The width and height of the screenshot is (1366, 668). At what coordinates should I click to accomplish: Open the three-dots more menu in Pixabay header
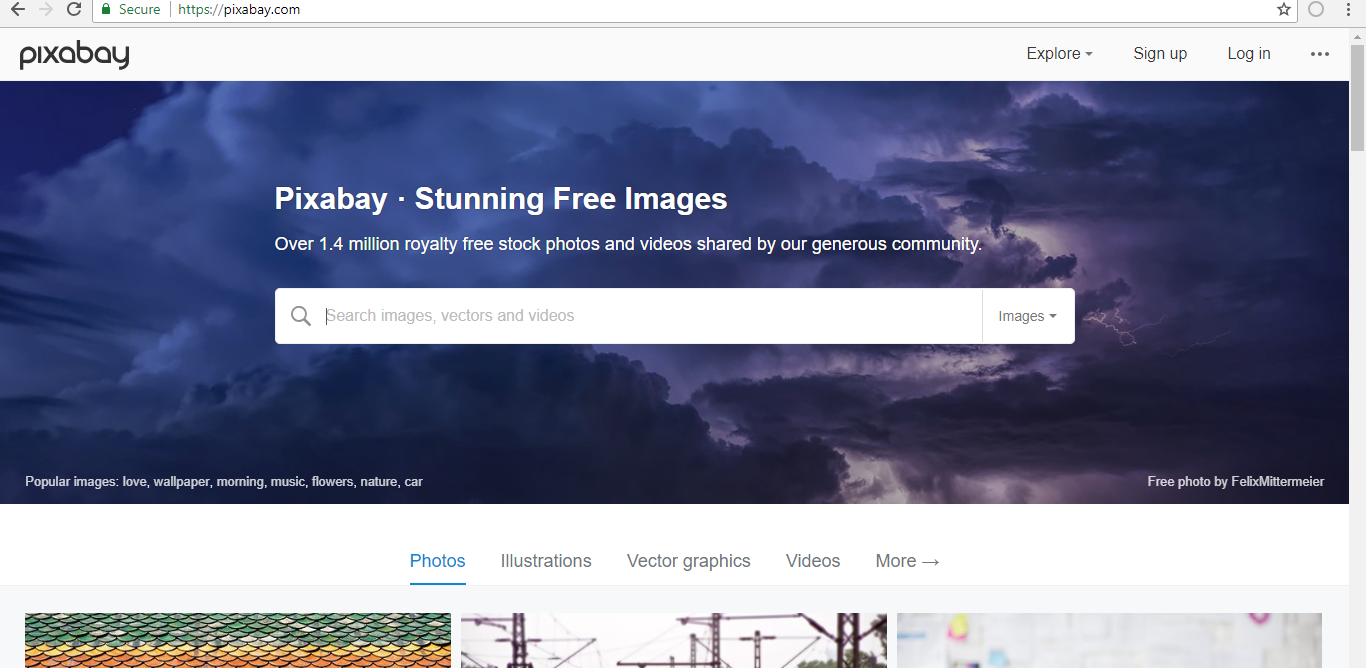coord(1320,54)
